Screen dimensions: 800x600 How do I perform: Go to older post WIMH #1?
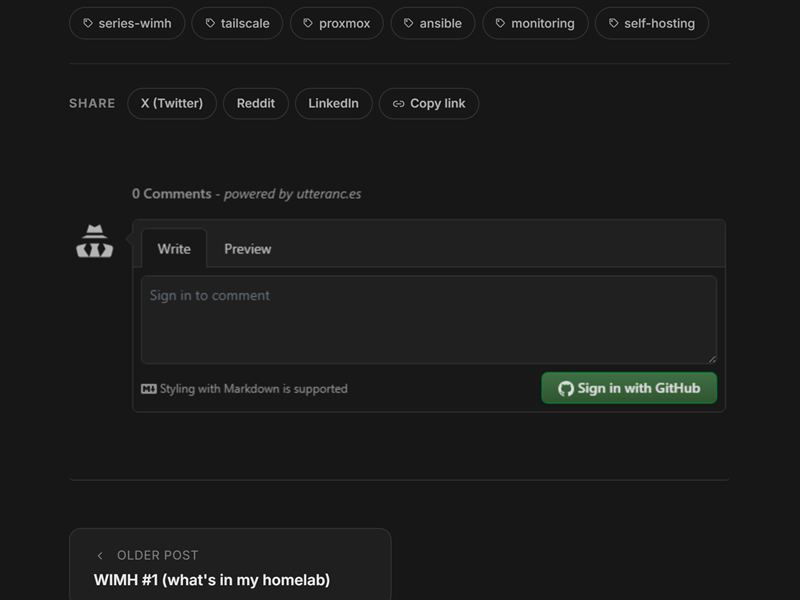[230, 564]
